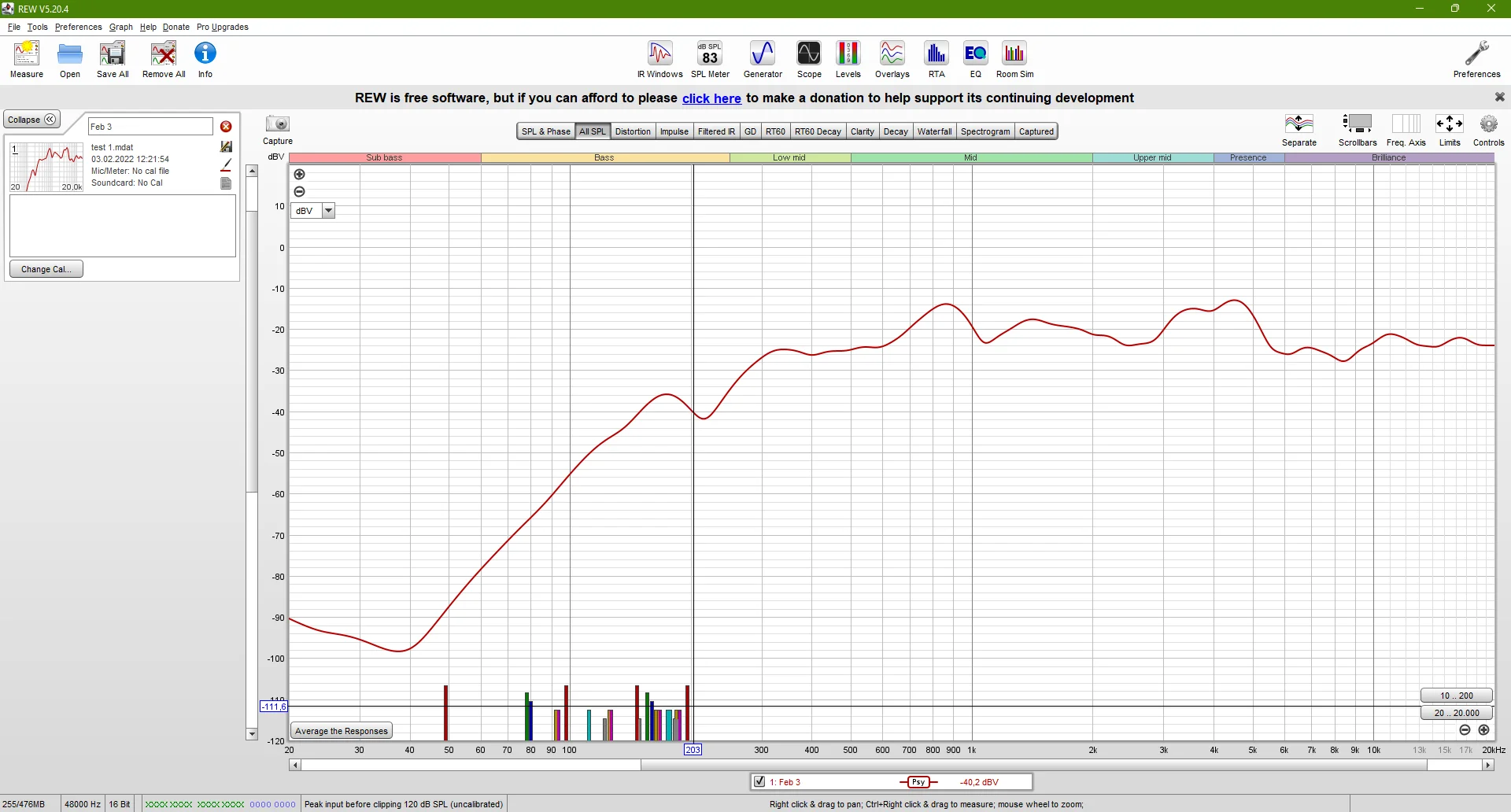This screenshot has width=1511, height=812.
Task: Open the Overlays window
Action: [x=892, y=60]
